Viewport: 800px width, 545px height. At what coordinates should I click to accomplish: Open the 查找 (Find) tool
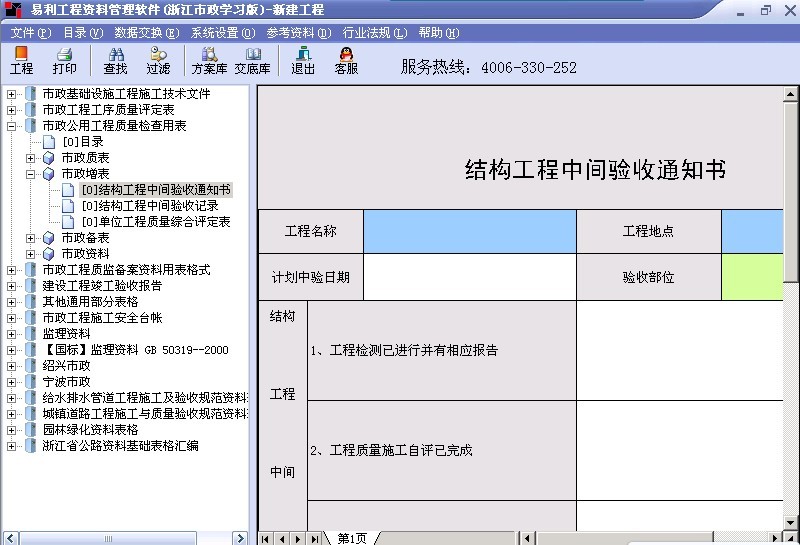pyautogui.click(x=115, y=60)
